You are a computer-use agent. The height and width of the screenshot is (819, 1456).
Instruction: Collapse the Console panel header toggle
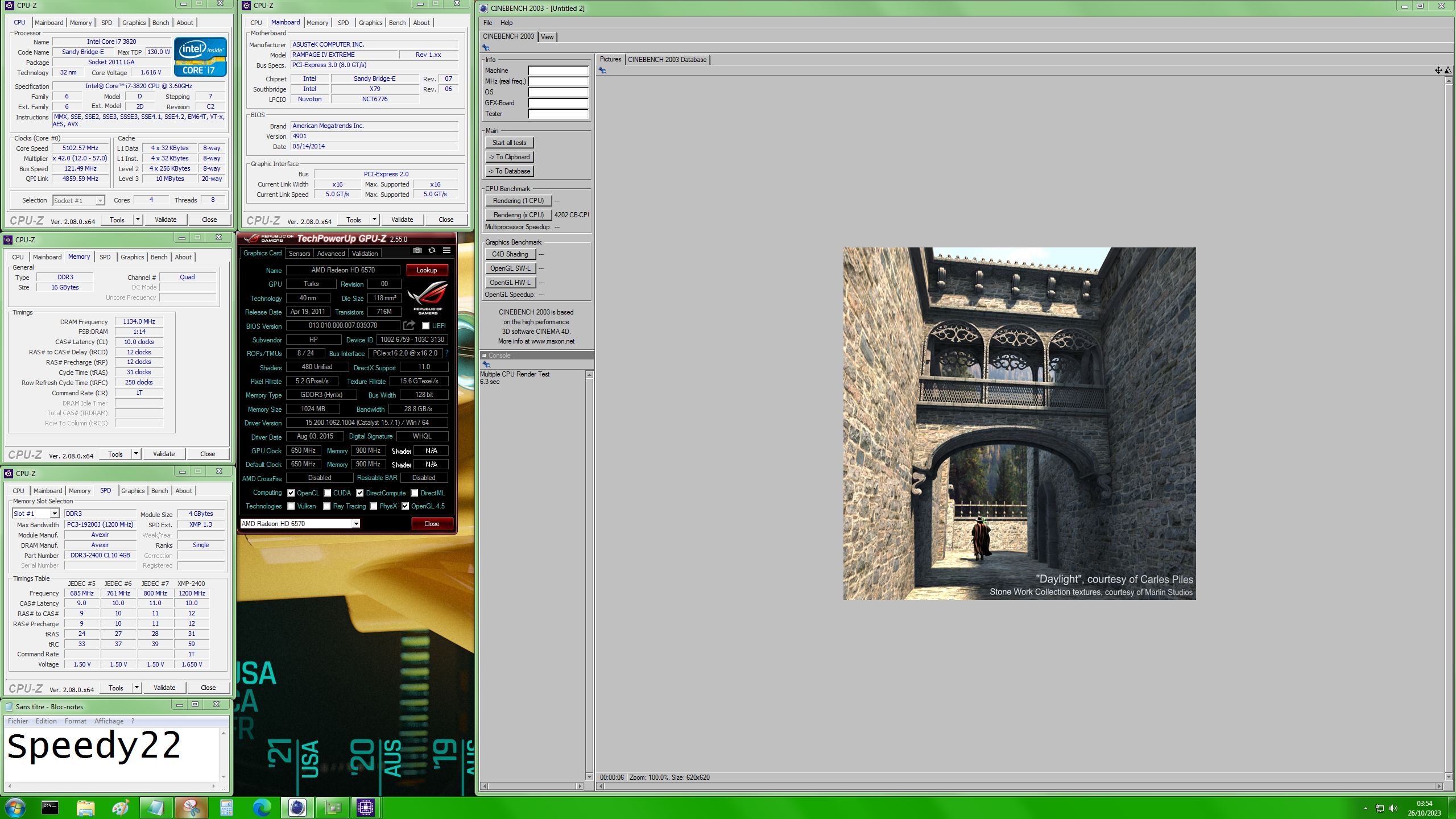tap(484, 355)
